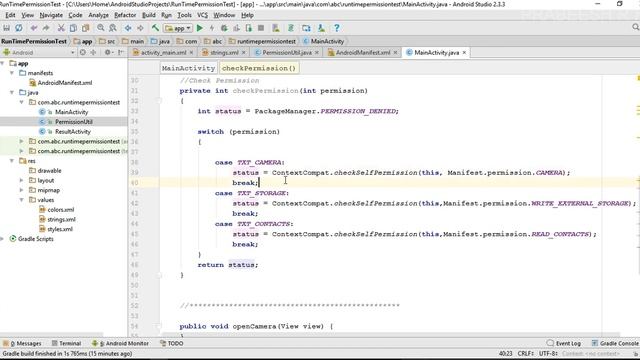
Task: Collapse the res folder node
Action: (x=12, y=161)
